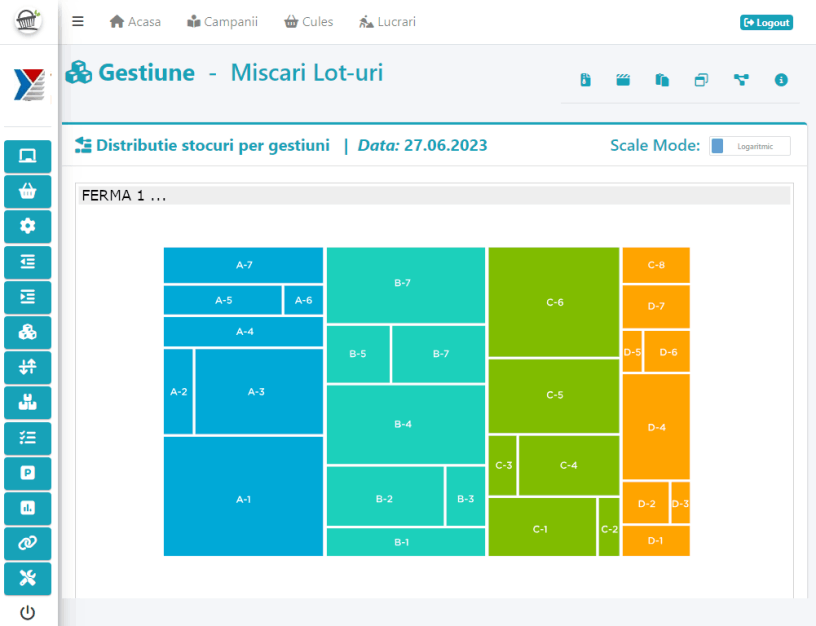This screenshot has height=626, width=816.
Task: Click the link chain sidebar icon
Action: [28, 542]
